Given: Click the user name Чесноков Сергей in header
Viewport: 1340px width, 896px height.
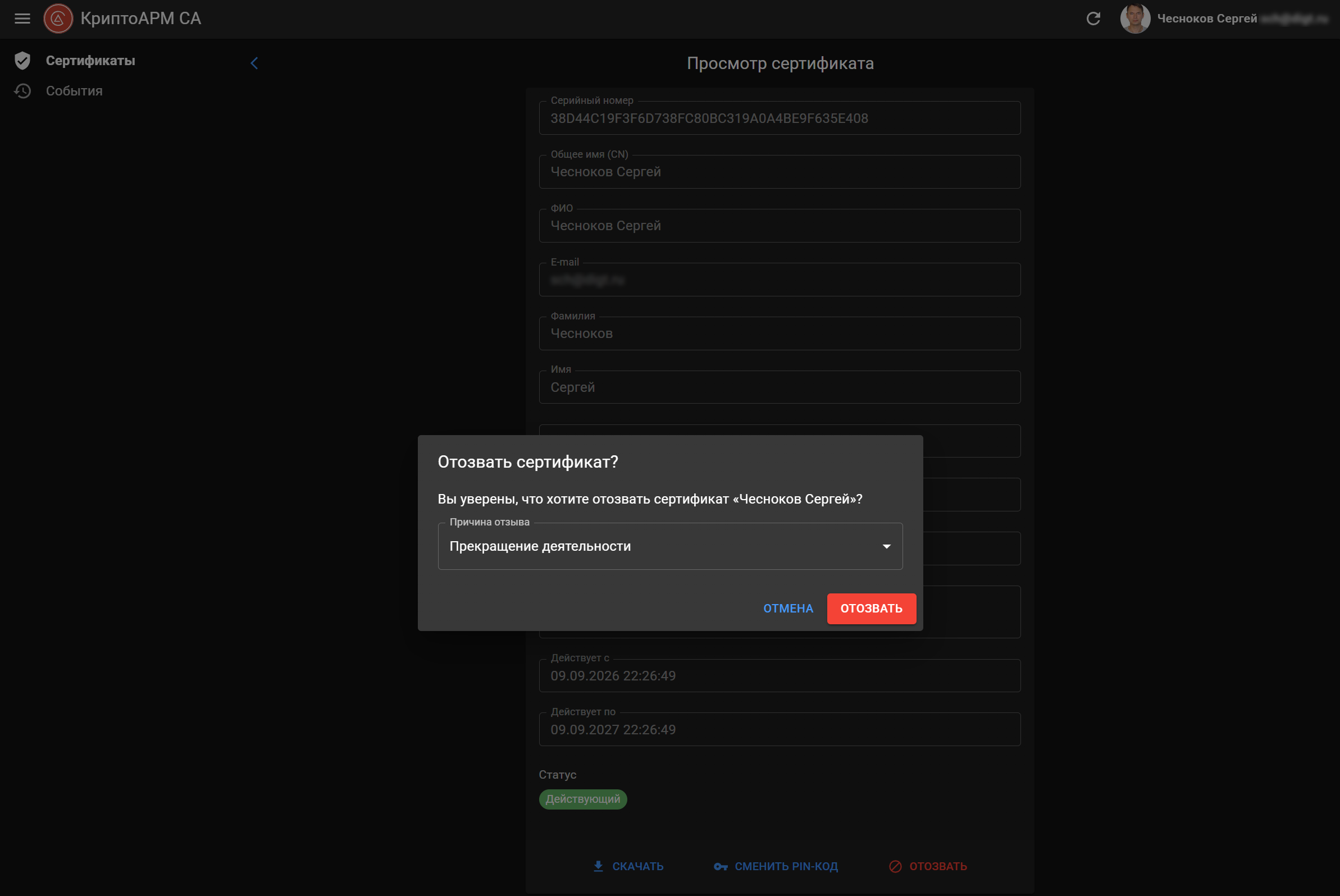Looking at the screenshot, I should (x=1206, y=19).
